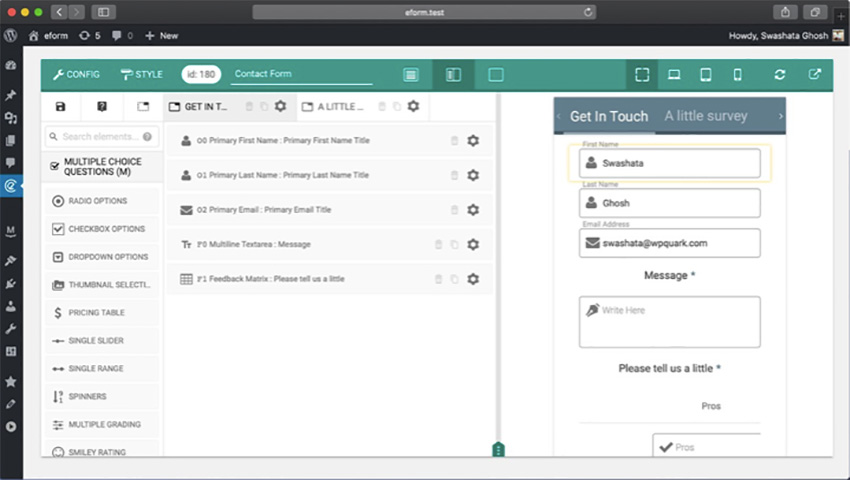This screenshot has width=850, height=480.
Task: Select Primary Email row in builder
Action: [330, 210]
